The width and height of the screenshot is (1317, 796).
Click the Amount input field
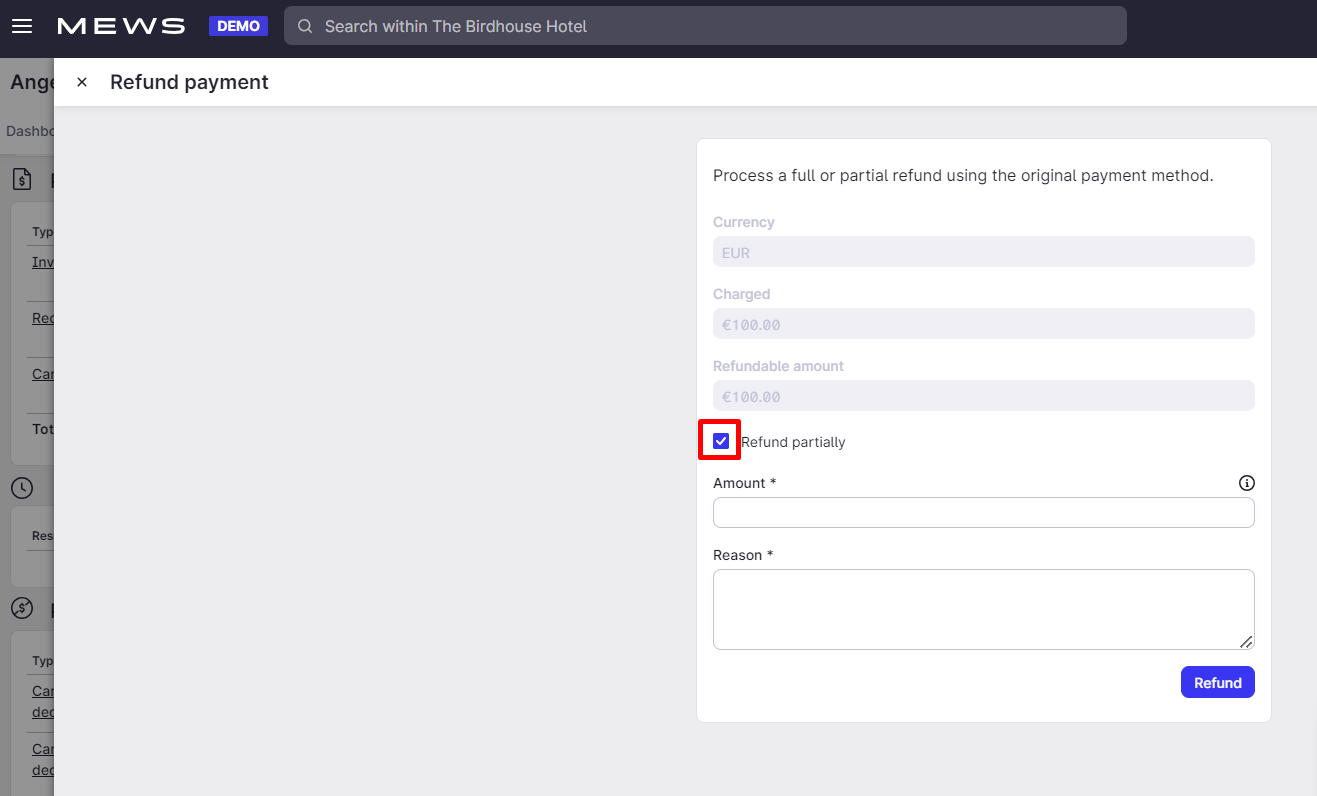coord(983,513)
